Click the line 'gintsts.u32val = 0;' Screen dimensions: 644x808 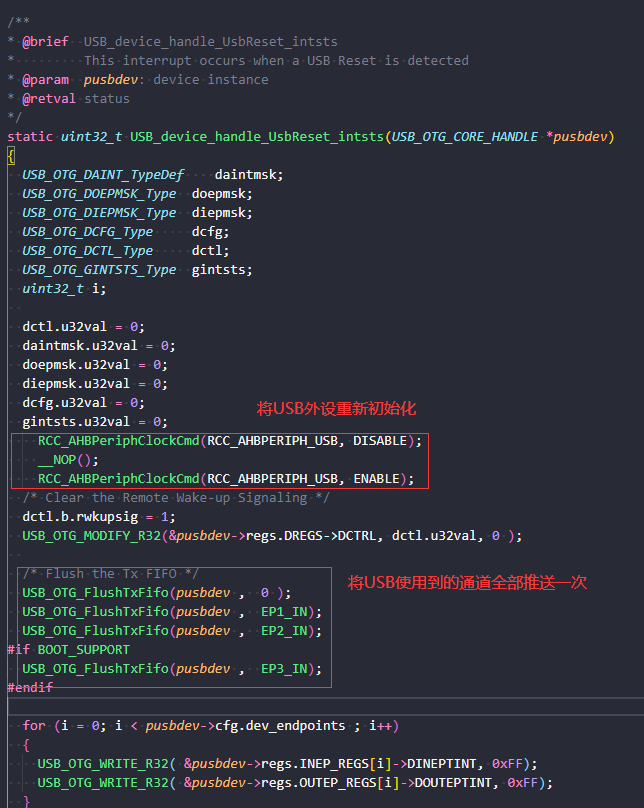95,422
